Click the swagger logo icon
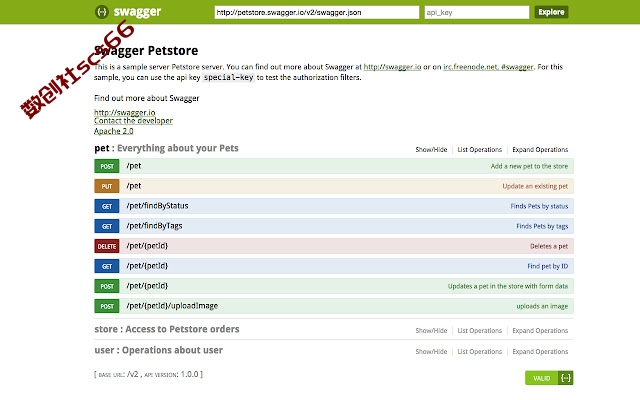The height and width of the screenshot is (400, 640). click(x=102, y=12)
